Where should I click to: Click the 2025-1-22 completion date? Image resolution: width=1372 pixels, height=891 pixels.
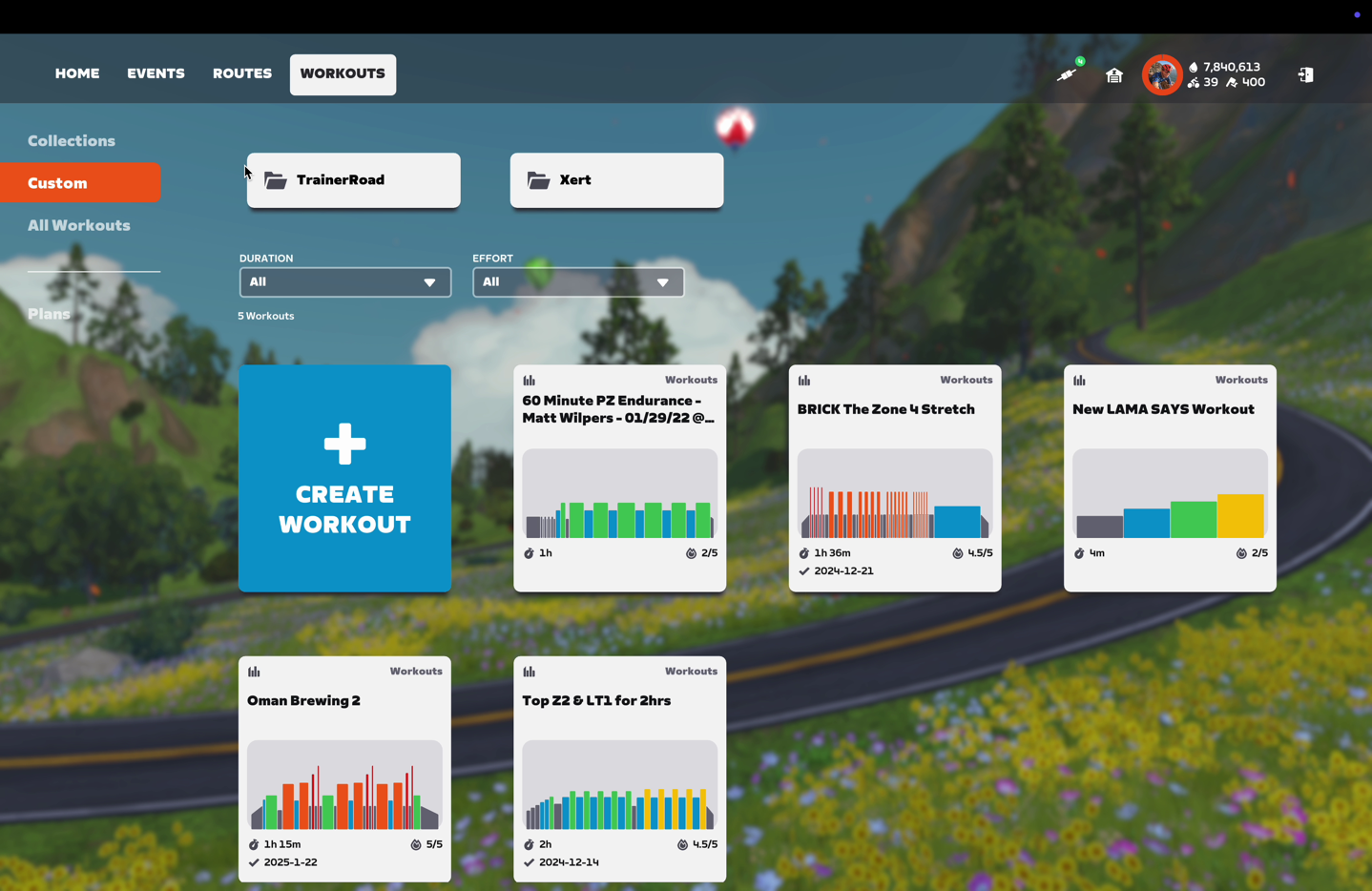[291, 862]
